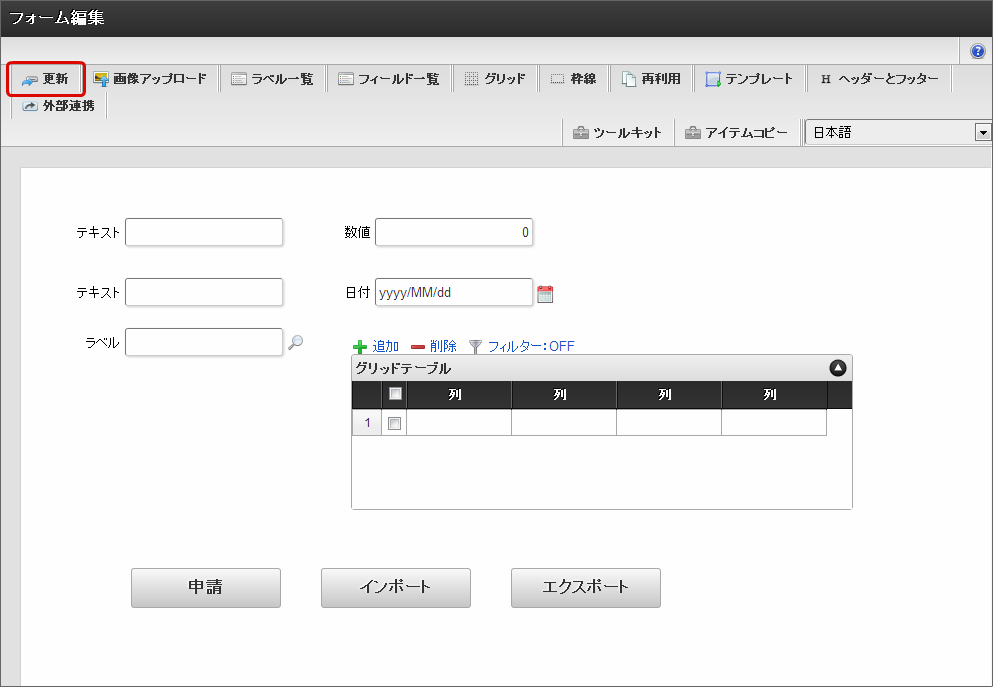The image size is (993, 687).
Task: Check the row 1 checkbox in grid
Action: coord(395,423)
